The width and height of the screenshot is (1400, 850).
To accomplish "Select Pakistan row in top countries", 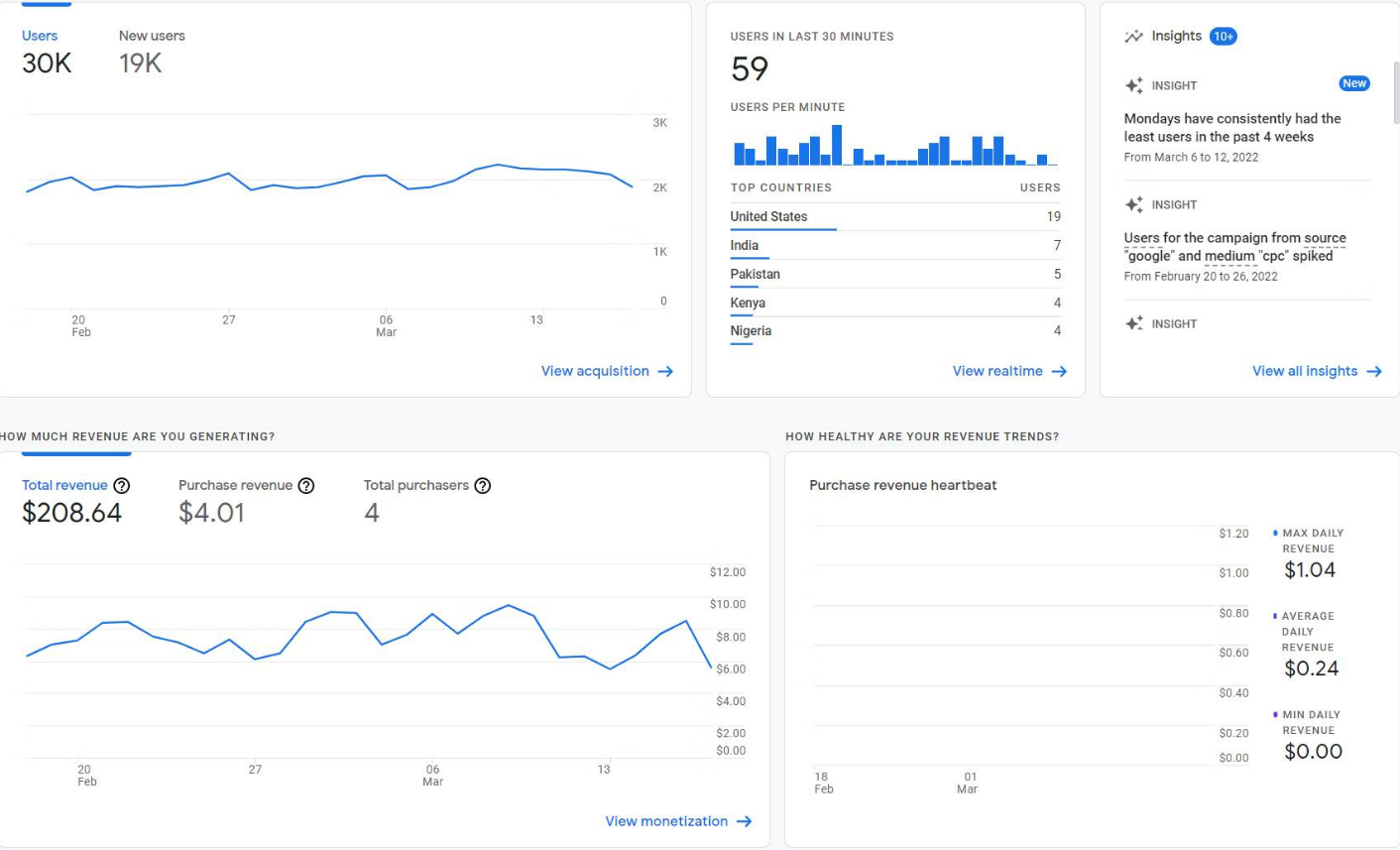I will coord(895,274).
